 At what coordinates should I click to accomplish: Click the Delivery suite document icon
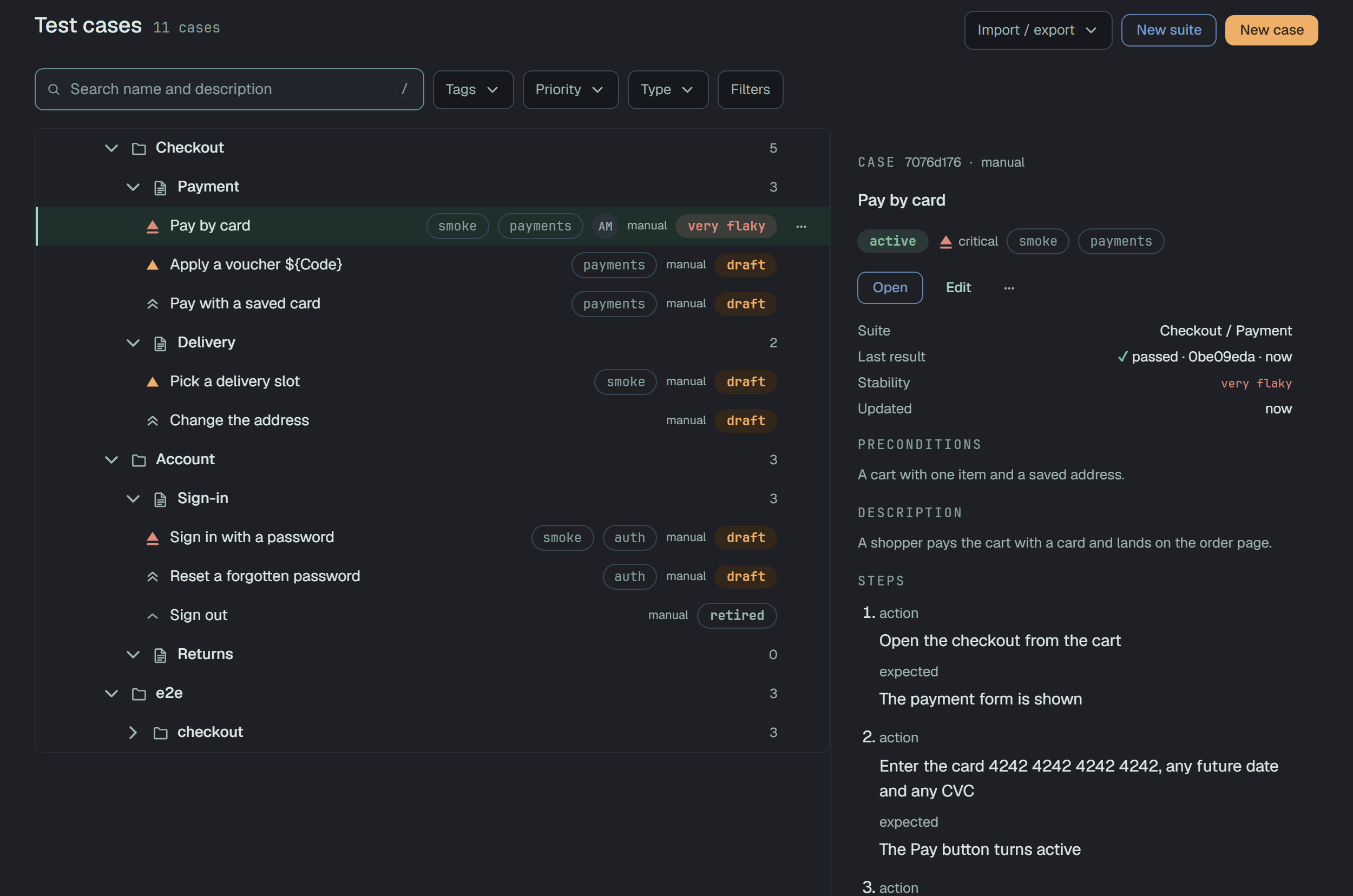point(160,343)
